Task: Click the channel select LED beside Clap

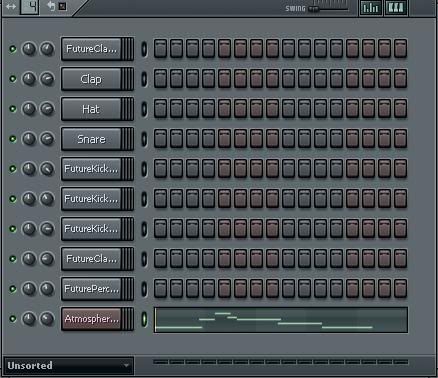Action: pyautogui.click(x=144, y=79)
